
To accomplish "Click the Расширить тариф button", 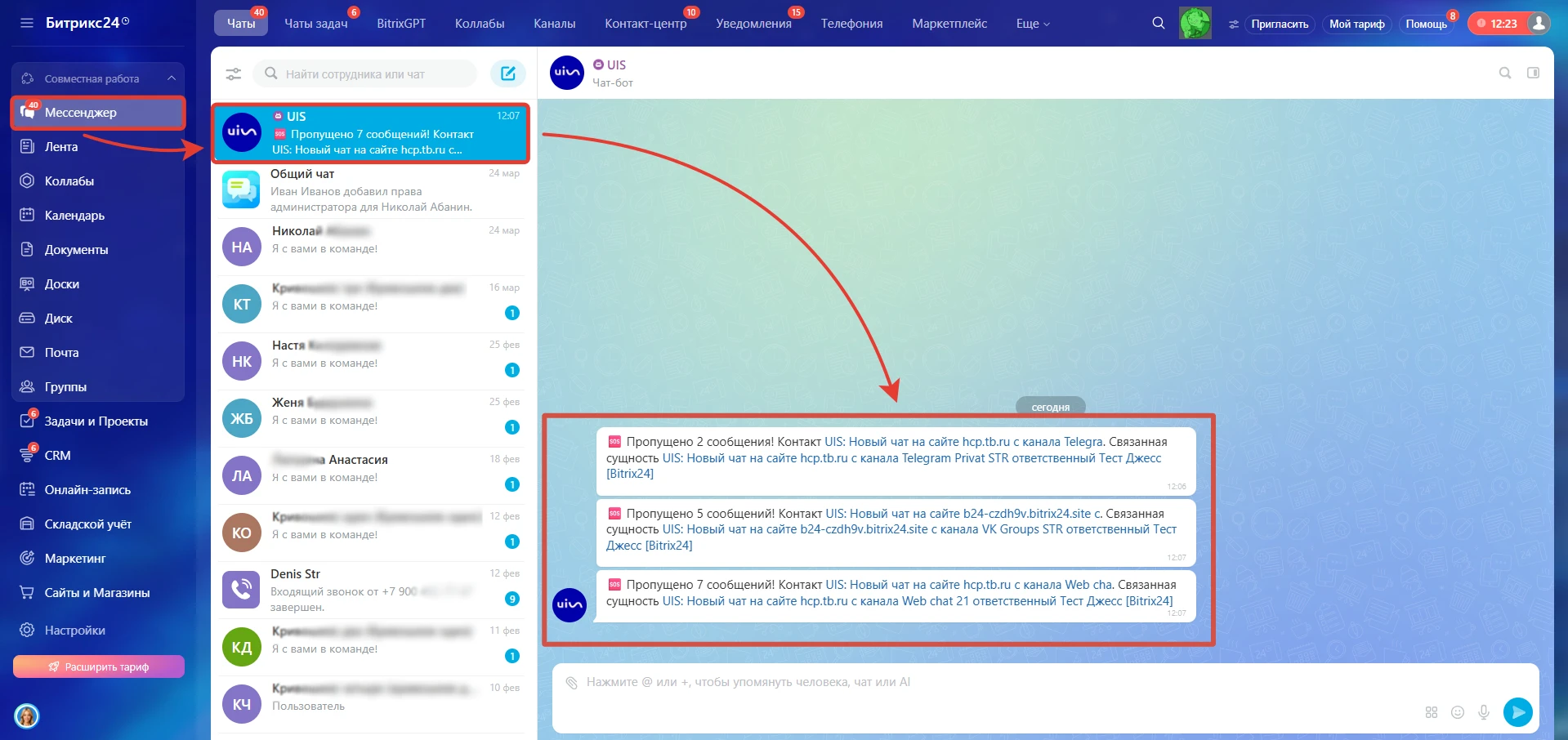I will click(99, 666).
